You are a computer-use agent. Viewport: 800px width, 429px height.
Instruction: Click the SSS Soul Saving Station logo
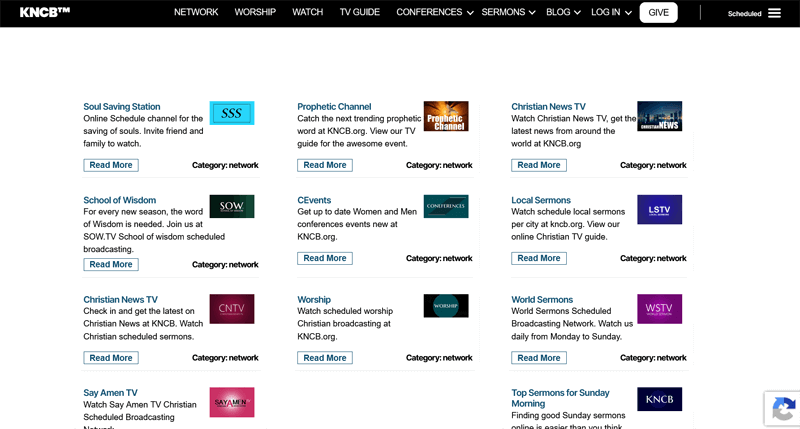point(231,113)
